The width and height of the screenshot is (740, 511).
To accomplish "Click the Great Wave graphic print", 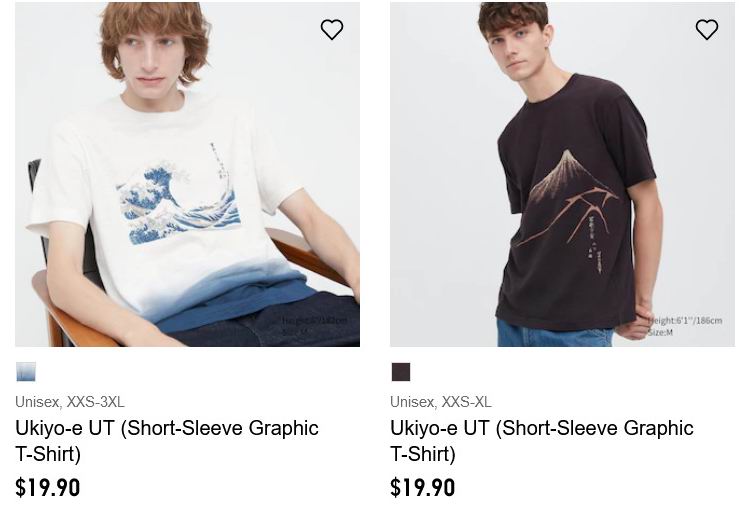I will coord(178,203).
